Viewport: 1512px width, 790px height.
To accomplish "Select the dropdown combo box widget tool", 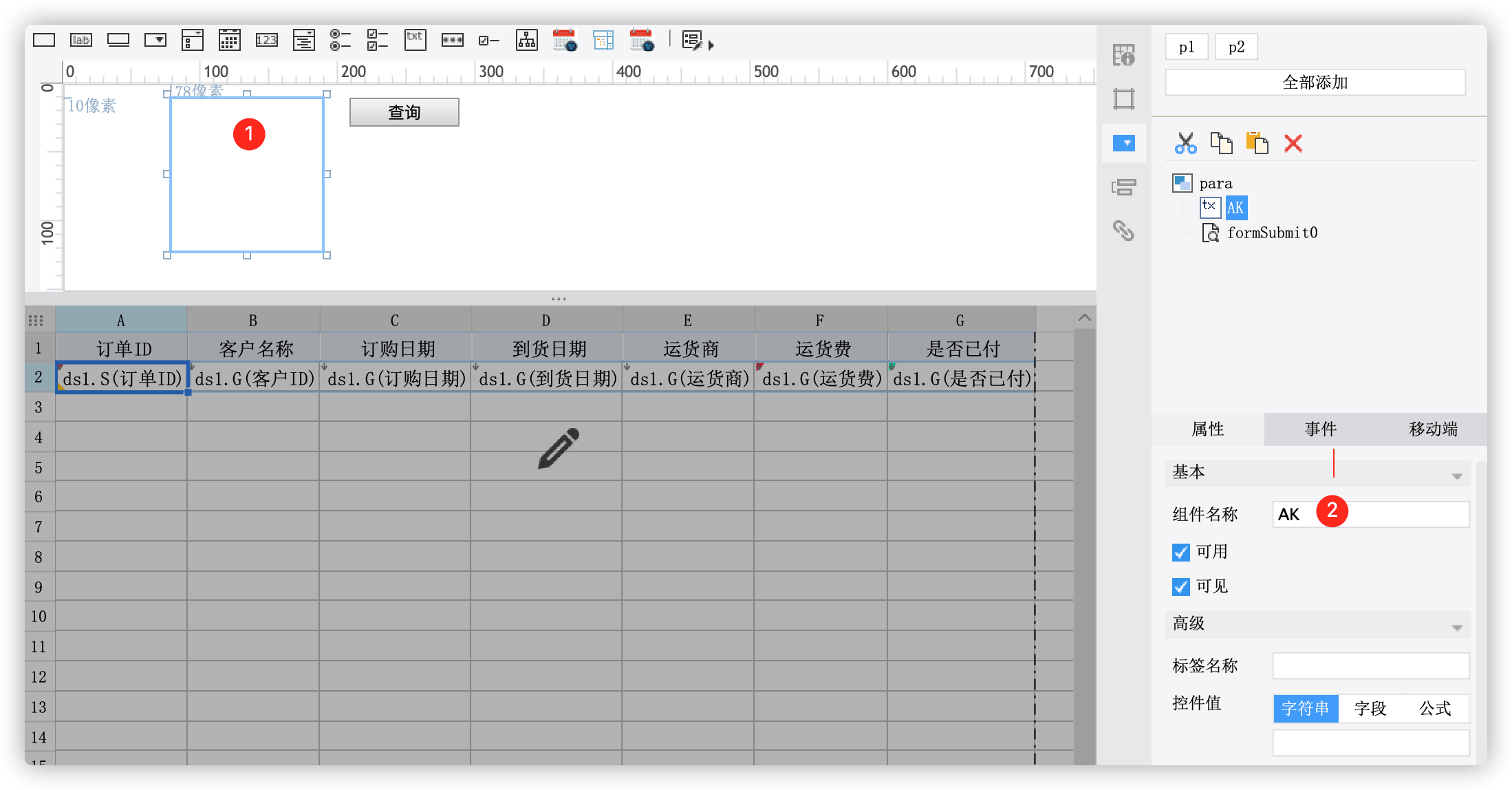I will 155,41.
